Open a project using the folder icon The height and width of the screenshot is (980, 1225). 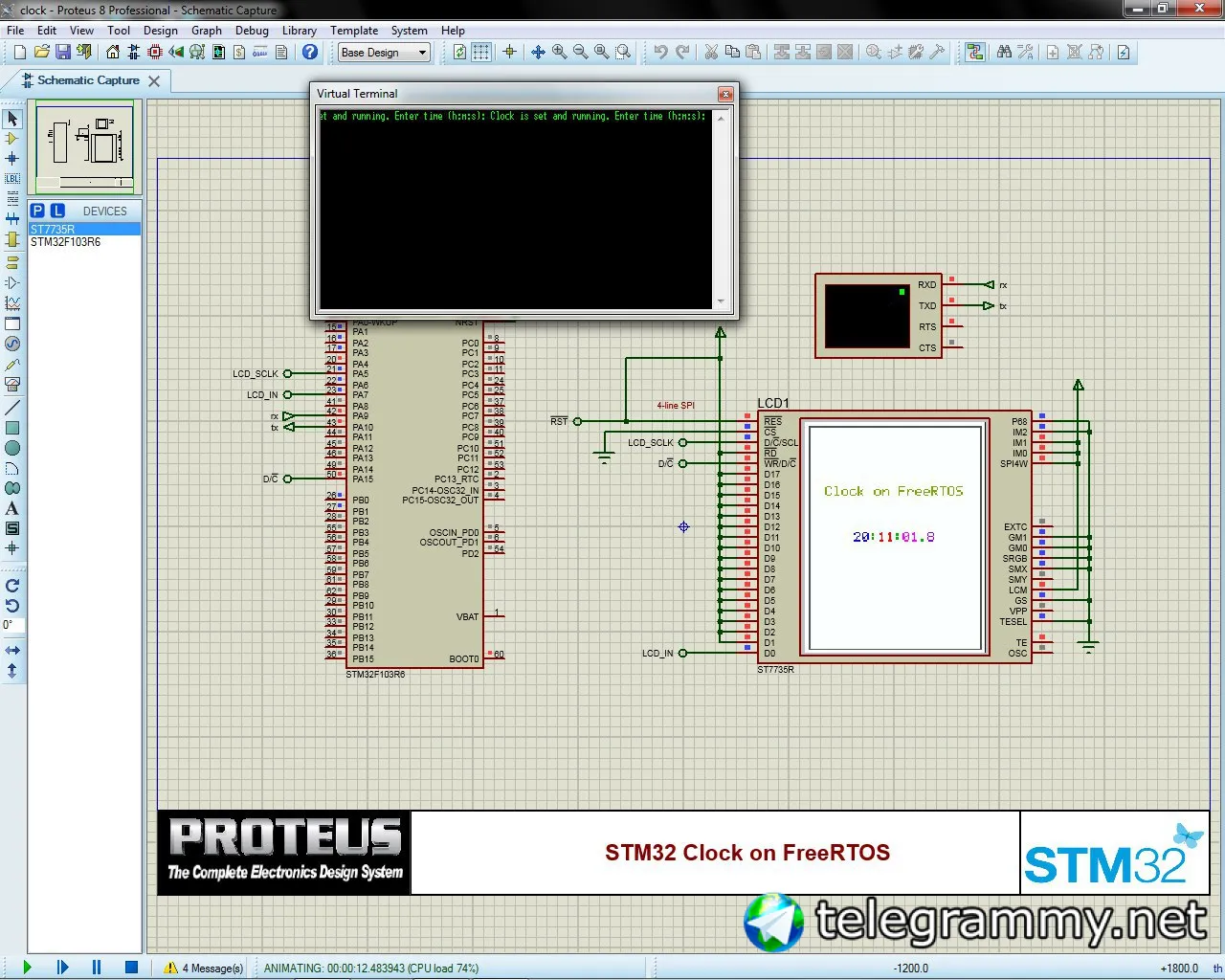click(41, 53)
